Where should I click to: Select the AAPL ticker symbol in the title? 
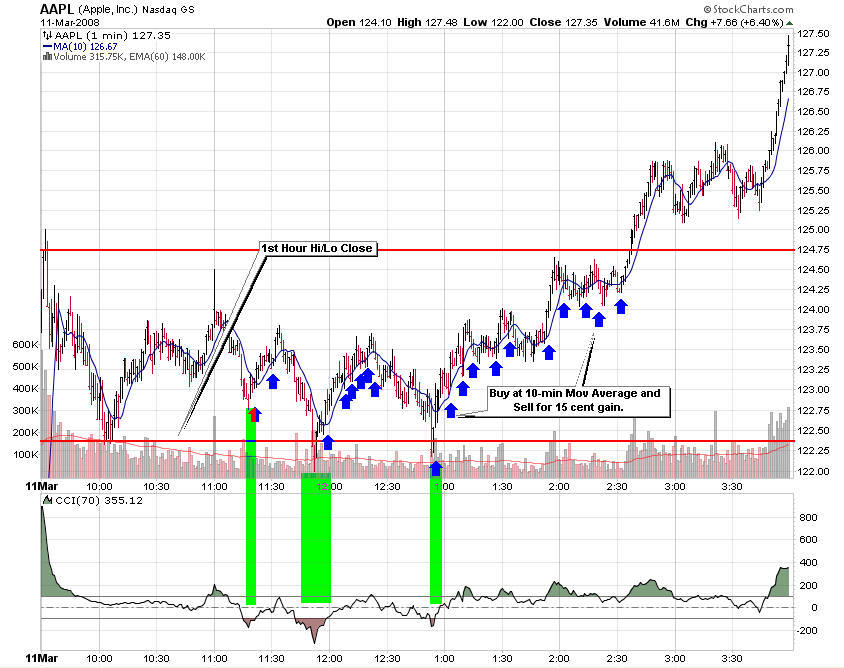pos(57,9)
